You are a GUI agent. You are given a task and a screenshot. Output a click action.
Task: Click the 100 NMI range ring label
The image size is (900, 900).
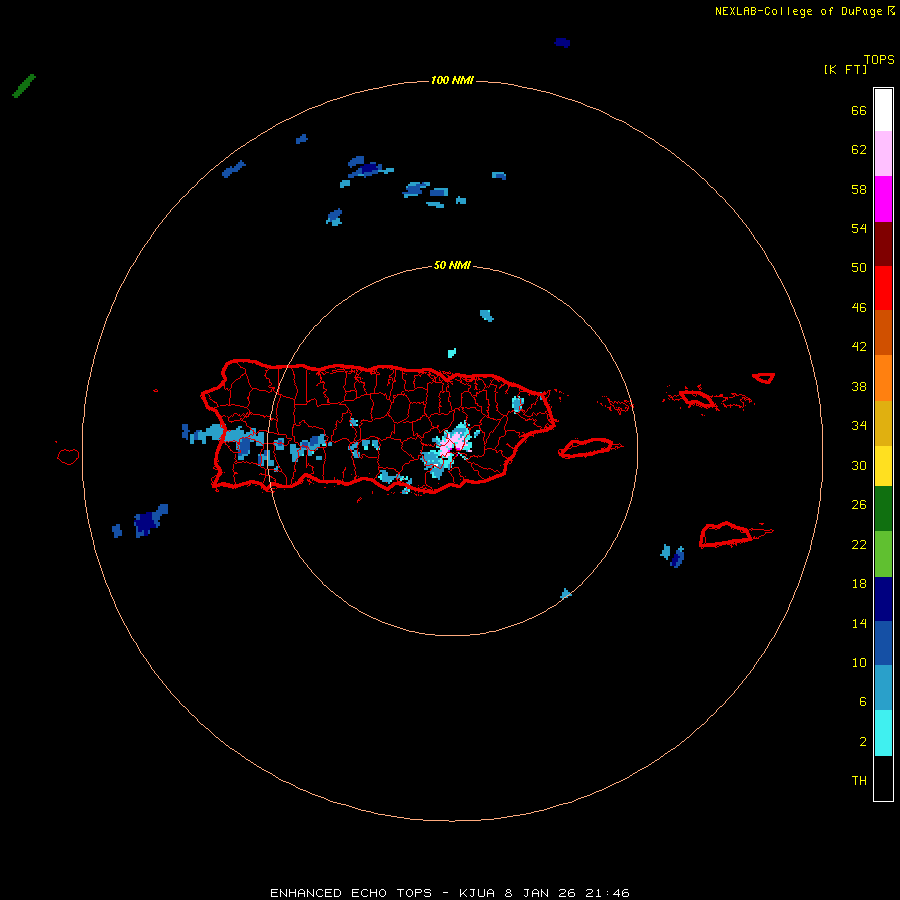(452, 80)
